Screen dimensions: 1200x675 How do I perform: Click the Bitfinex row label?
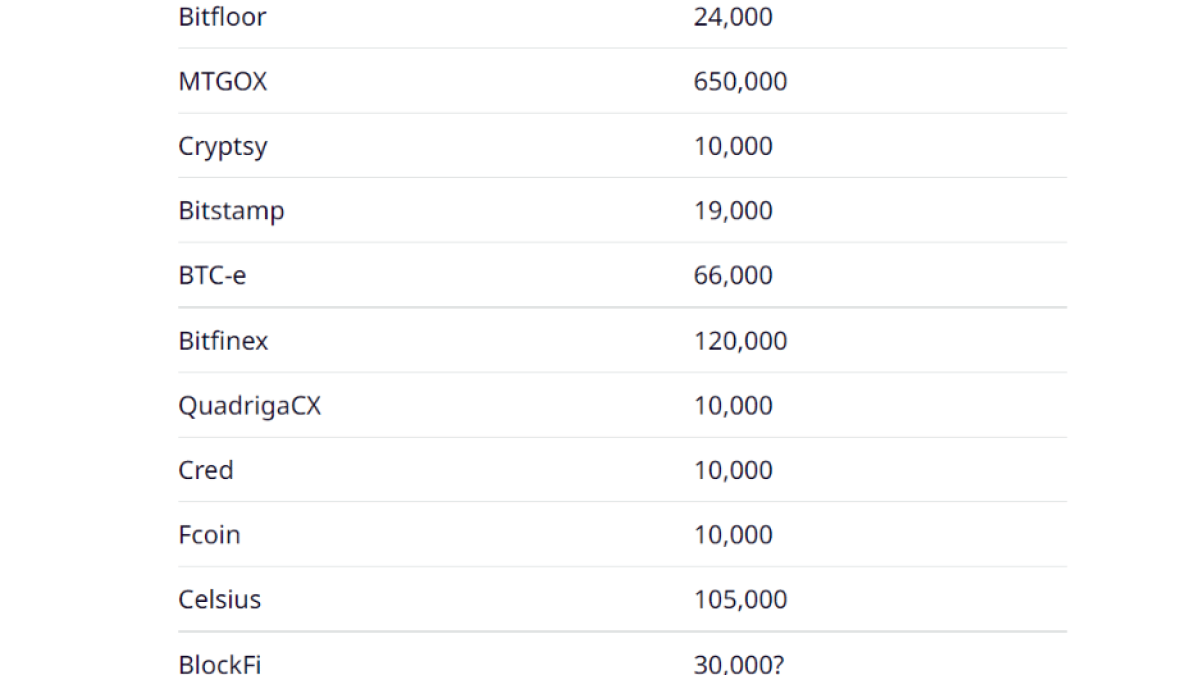(x=223, y=341)
